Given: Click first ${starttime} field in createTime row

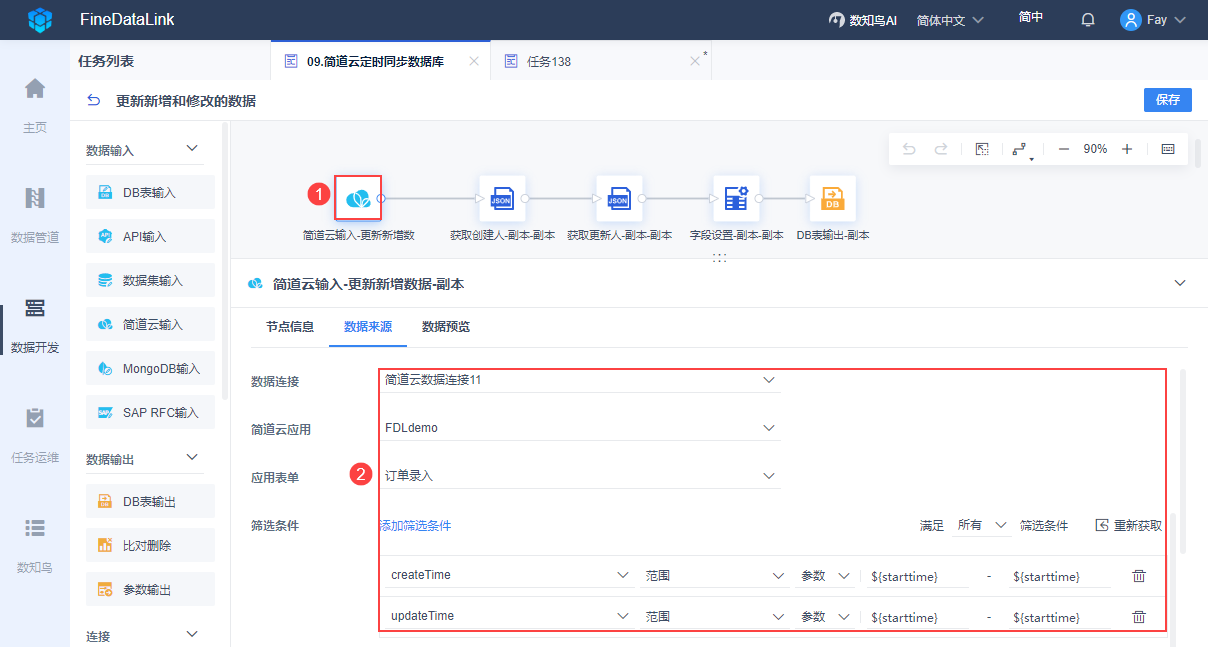Looking at the screenshot, I should [918, 576].
